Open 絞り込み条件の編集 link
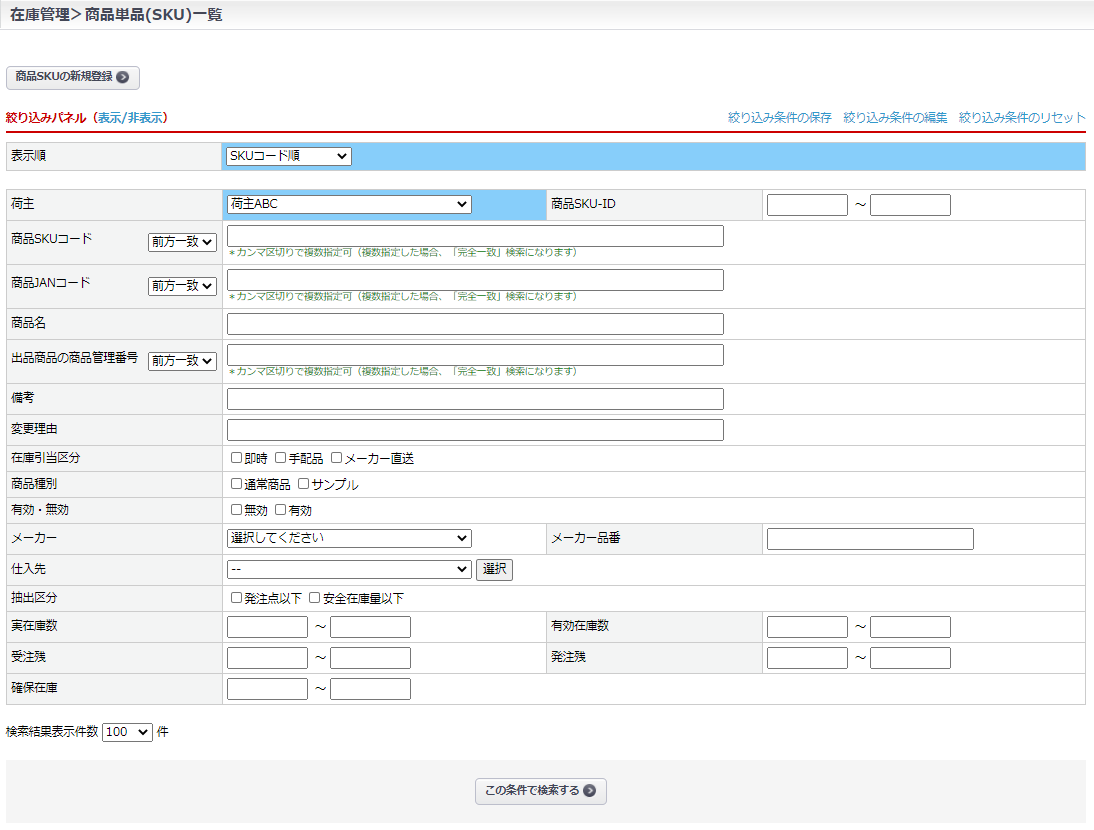 pyautogui.click(x=895, y=118)
